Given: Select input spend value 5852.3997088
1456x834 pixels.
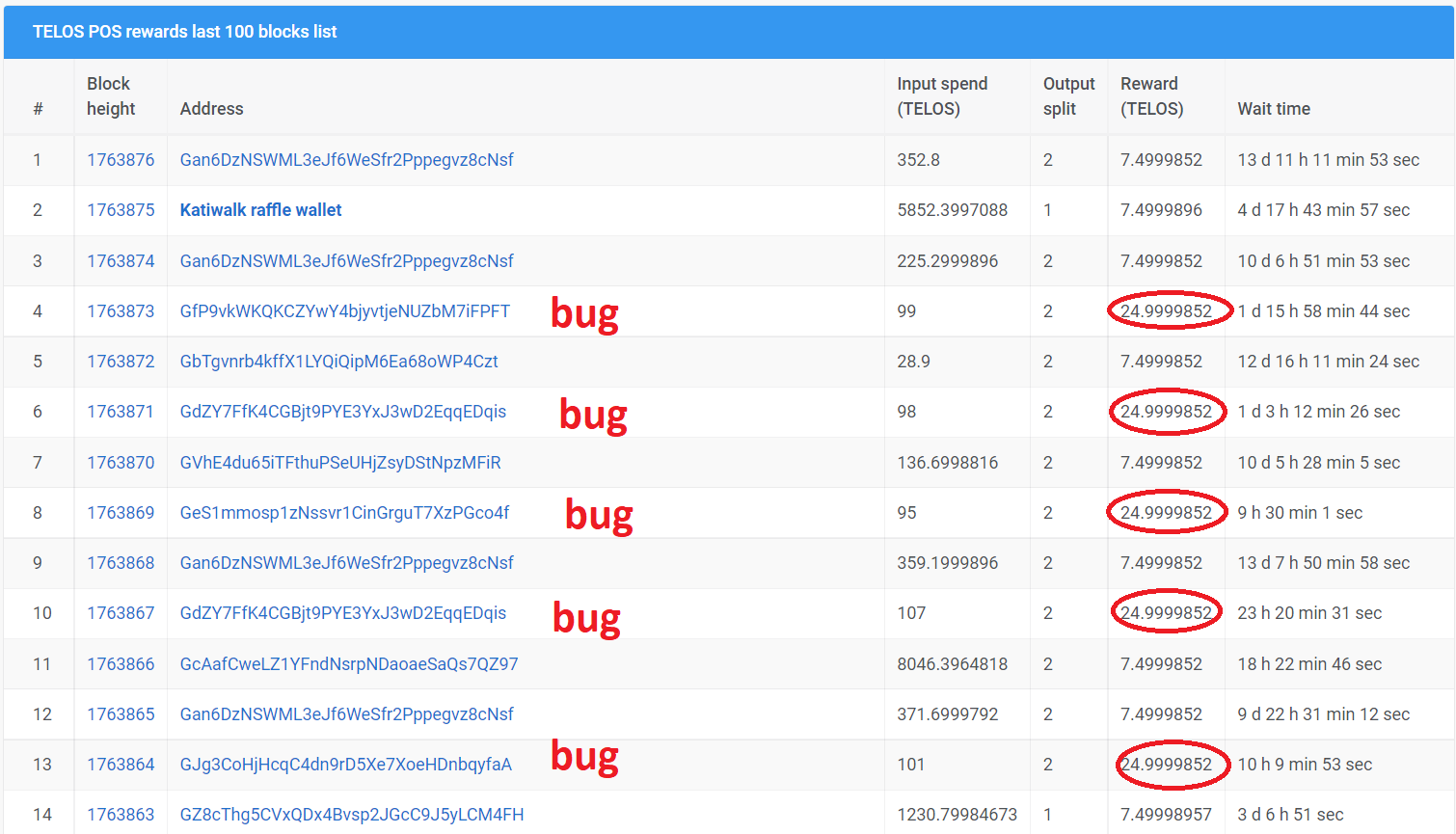Looking at the screenshot, I should click(953, 210).
